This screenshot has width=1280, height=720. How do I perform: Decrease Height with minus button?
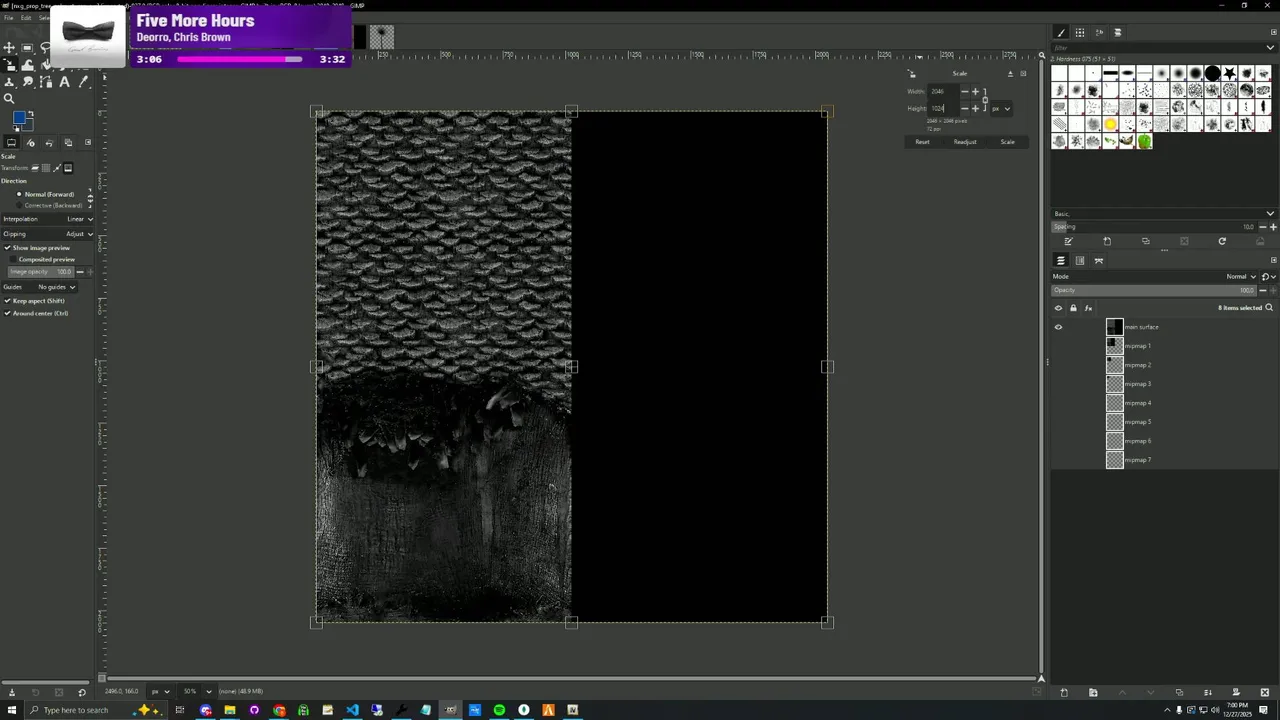965,108
